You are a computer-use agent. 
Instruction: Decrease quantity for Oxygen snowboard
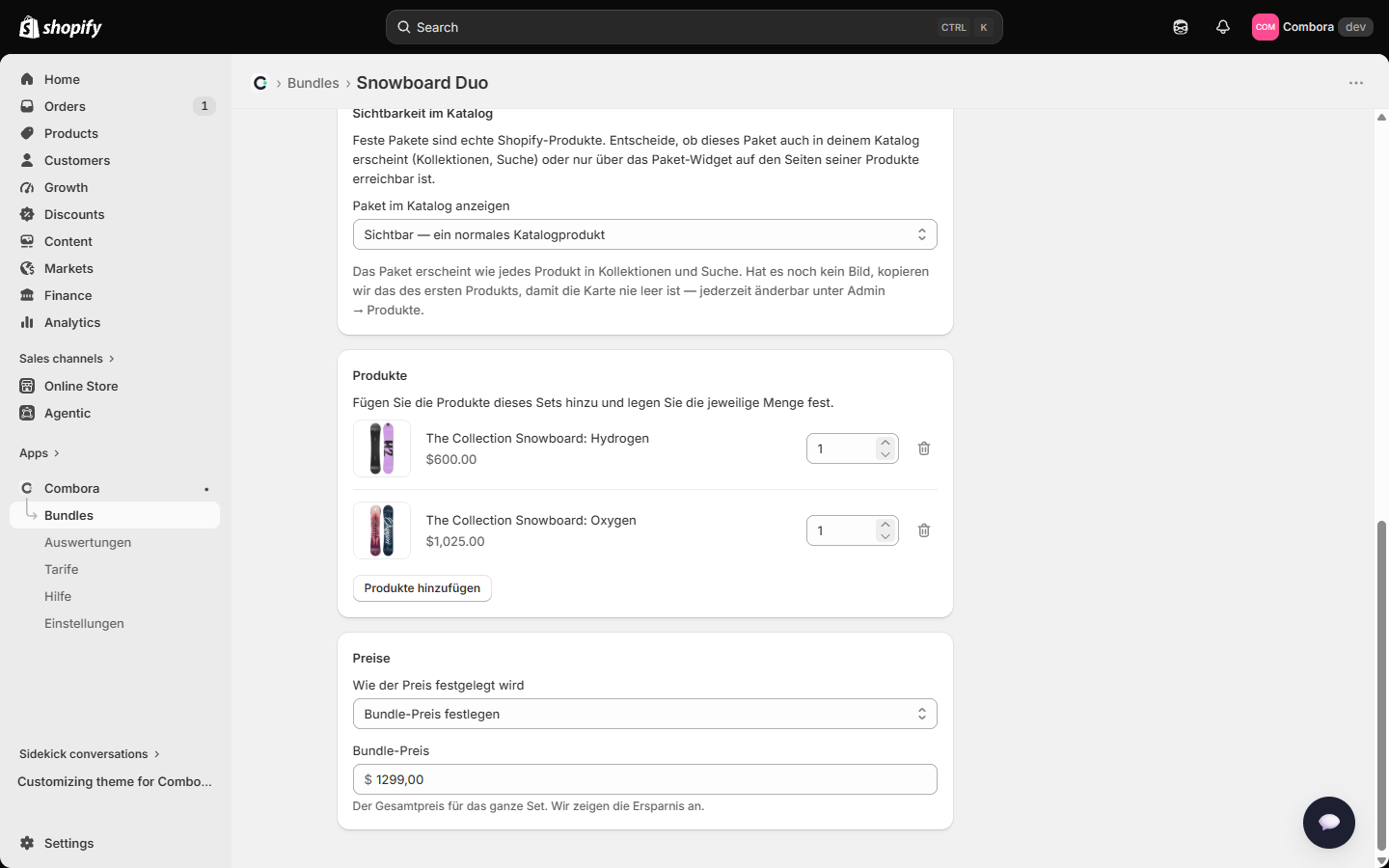885,536
